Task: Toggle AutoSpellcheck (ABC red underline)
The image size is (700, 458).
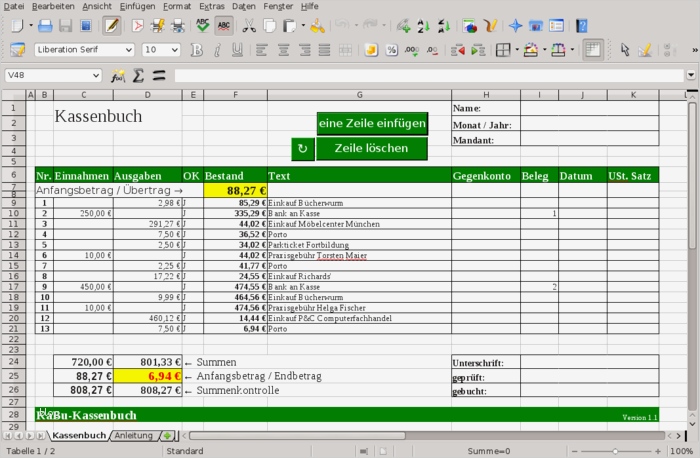Action: 224,26
